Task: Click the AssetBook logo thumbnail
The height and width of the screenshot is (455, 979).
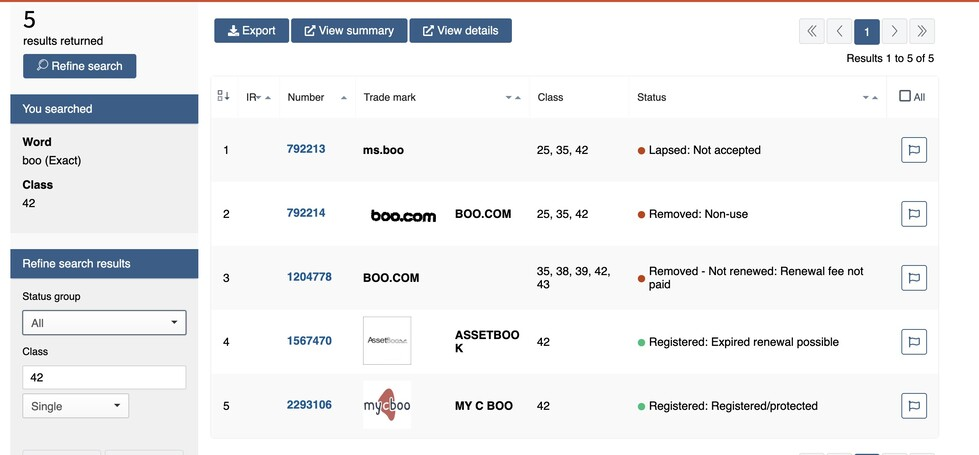Action: click(x=387, y=341)
